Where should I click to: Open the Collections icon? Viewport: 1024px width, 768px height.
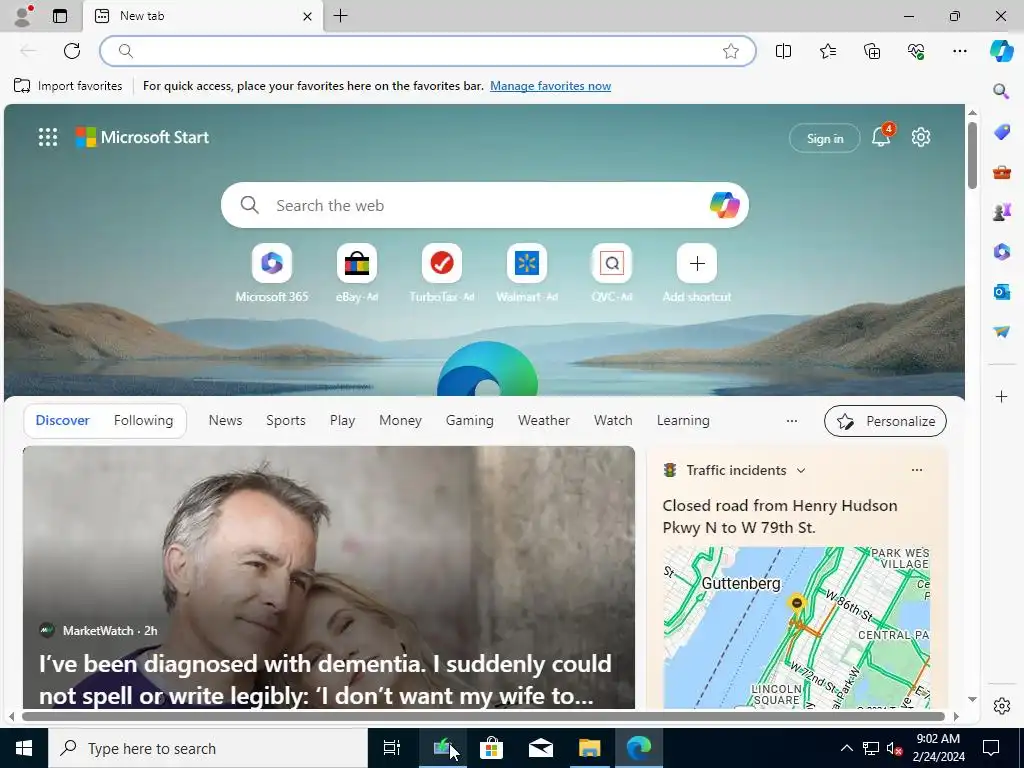[872, 51]
